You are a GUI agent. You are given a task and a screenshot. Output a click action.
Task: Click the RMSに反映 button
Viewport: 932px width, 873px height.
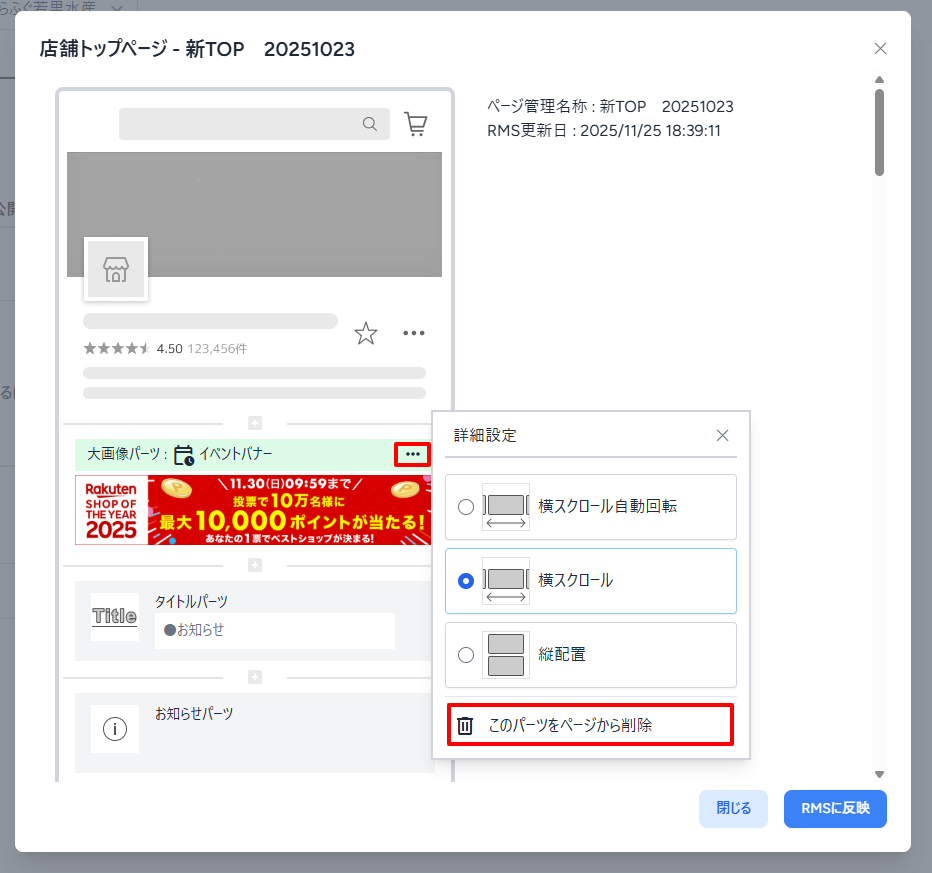[x=835, y=808]
